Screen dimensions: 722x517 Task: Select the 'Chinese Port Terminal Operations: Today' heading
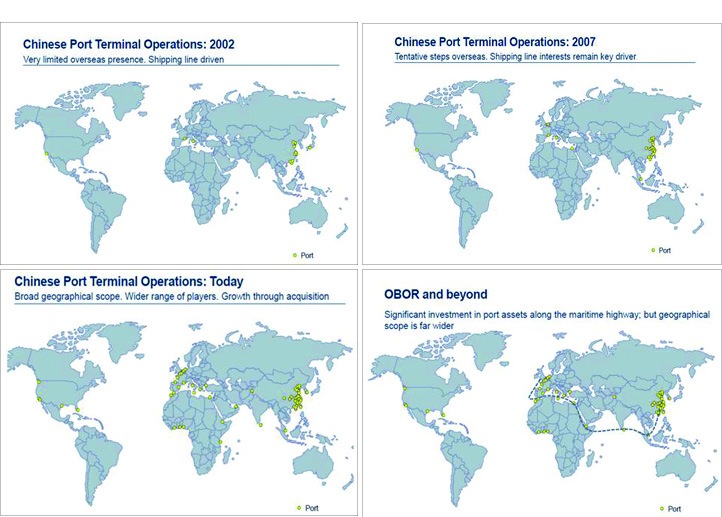pyautogui.click(x=128, y=282)
